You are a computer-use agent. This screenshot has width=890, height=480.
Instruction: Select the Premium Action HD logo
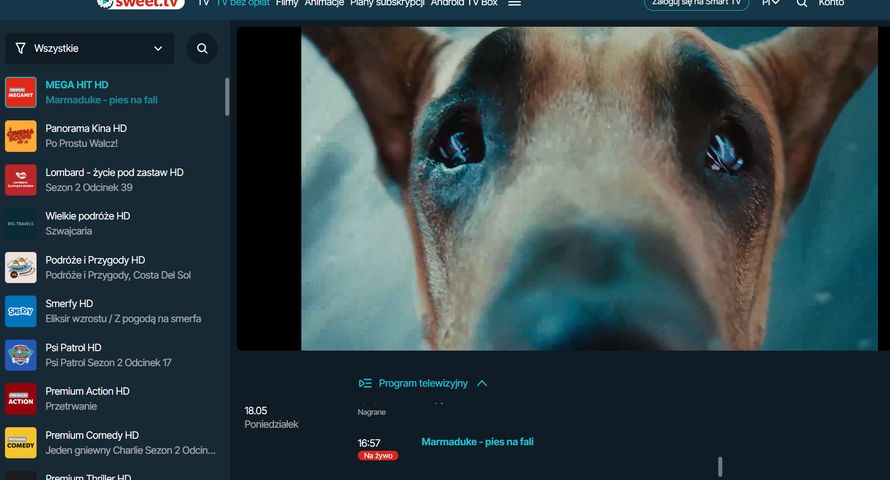(21, 399)
